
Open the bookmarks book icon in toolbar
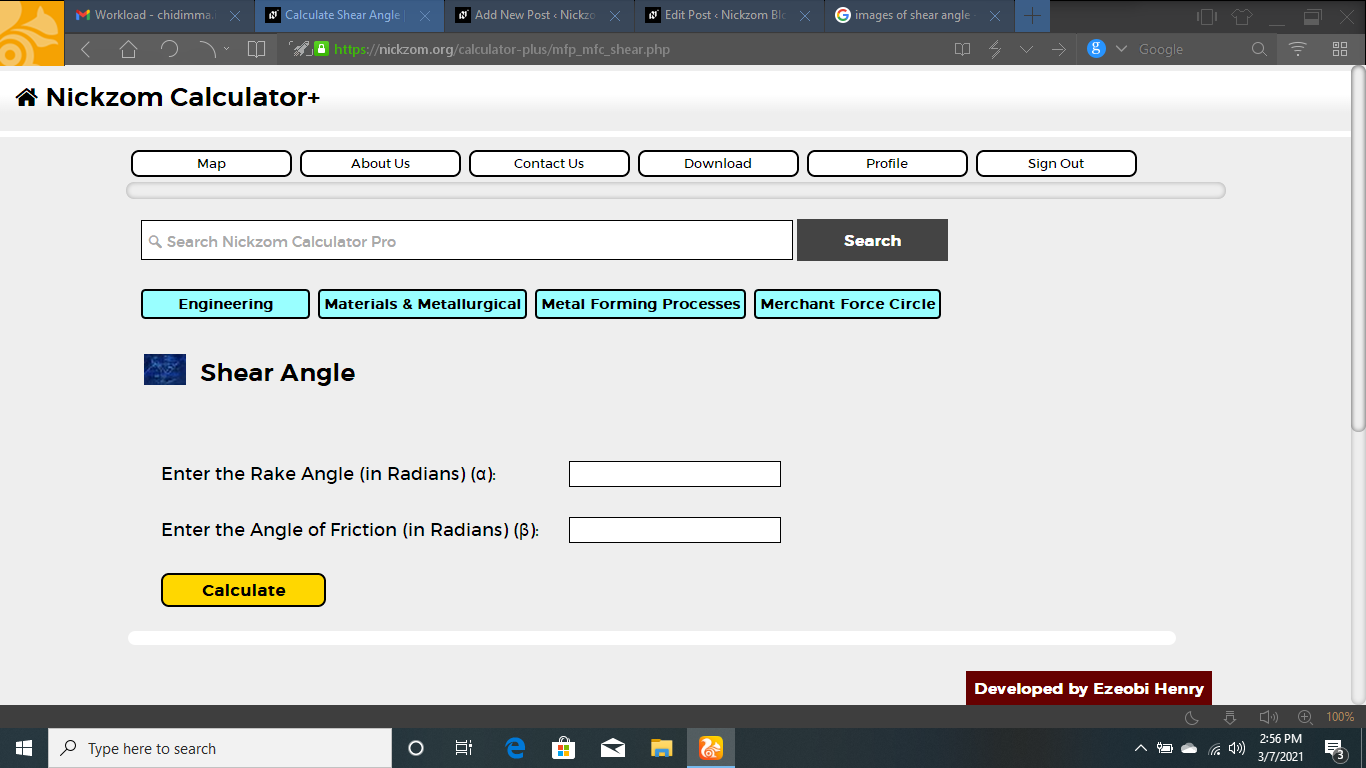[257, 49]
